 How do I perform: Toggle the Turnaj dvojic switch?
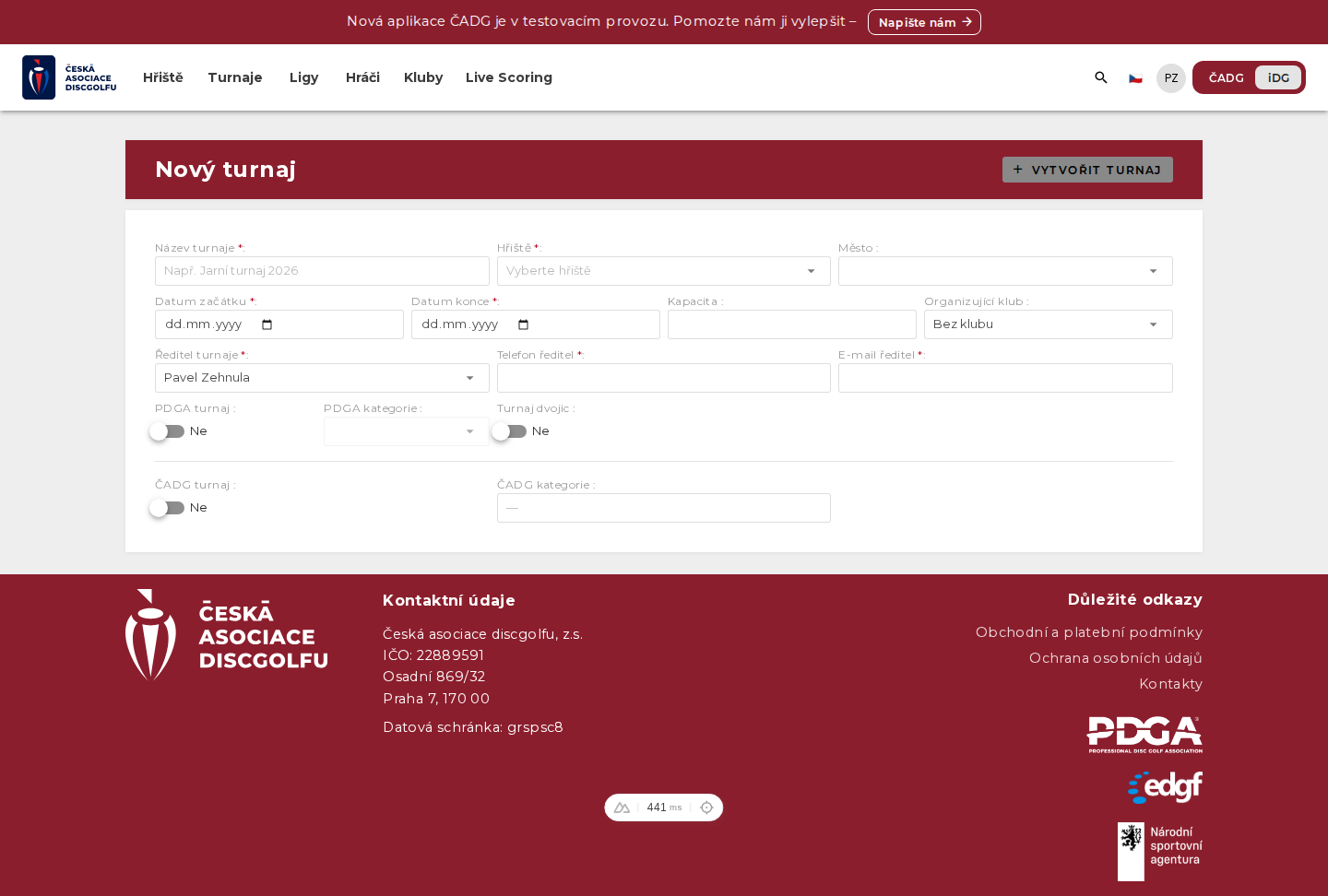coord(510,431)
